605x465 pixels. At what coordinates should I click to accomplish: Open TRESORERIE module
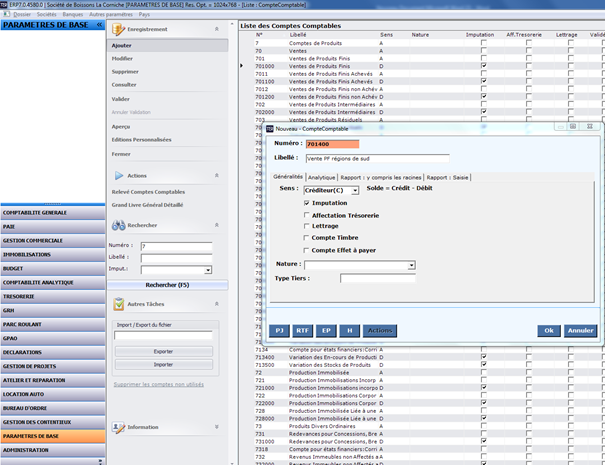point(52,297)
